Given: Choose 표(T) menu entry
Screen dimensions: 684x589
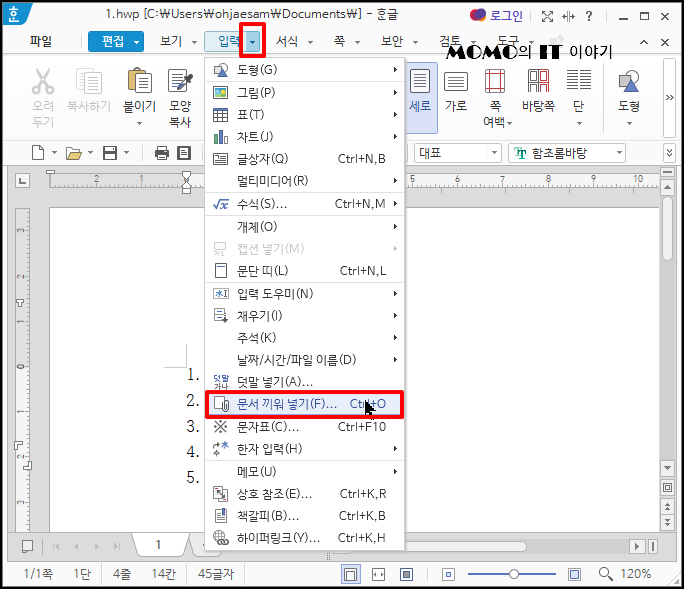Looking at the screenshot, I should [304, 115].
